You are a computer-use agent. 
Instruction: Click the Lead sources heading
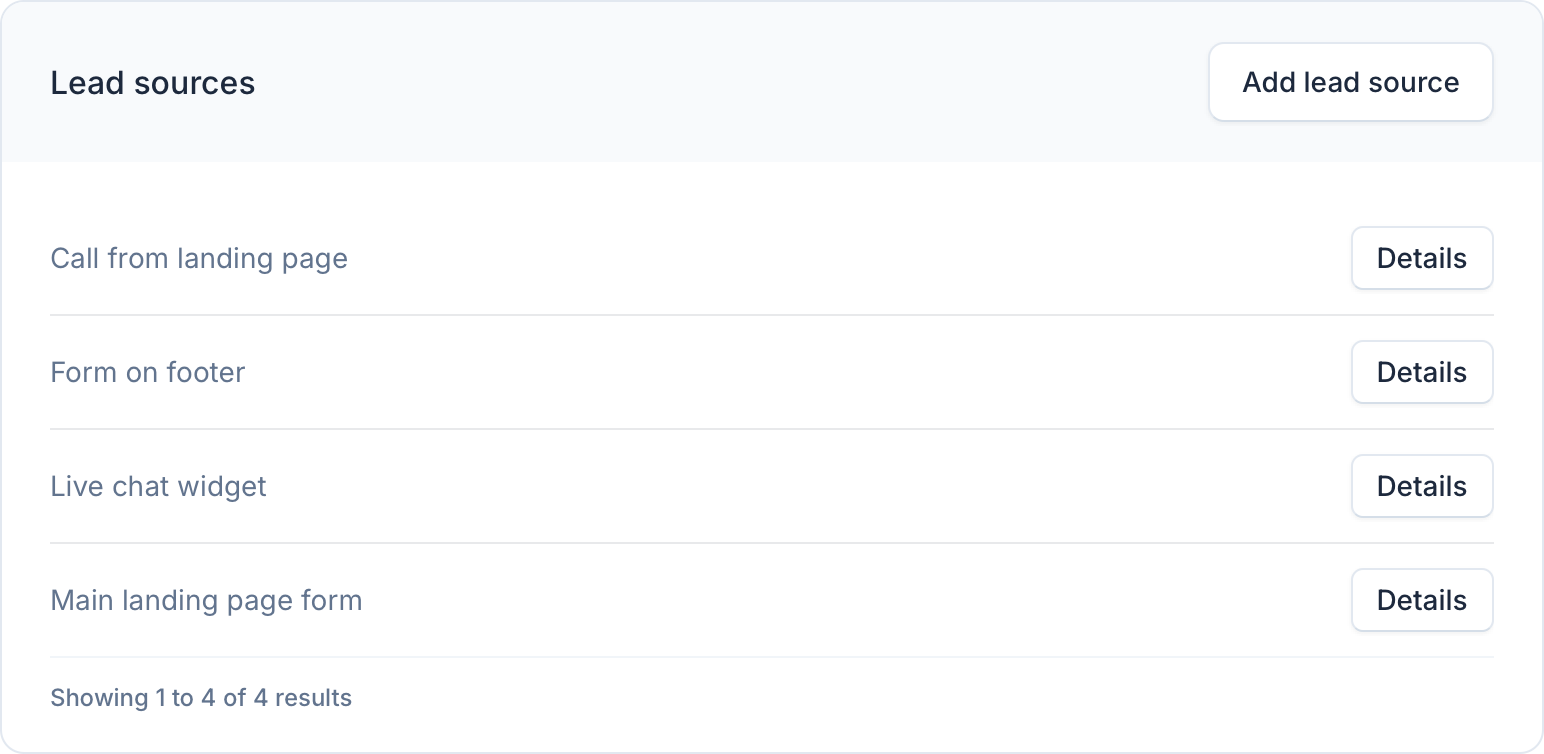[x=153, y=82]
